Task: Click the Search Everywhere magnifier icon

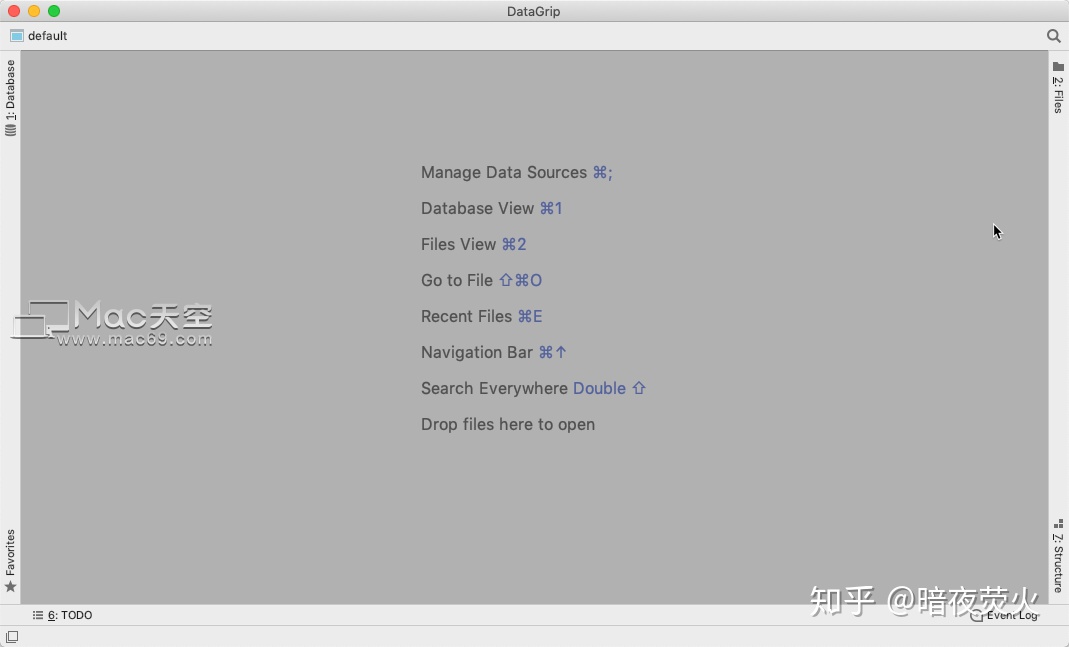Action: click(x=1053, y=35)
